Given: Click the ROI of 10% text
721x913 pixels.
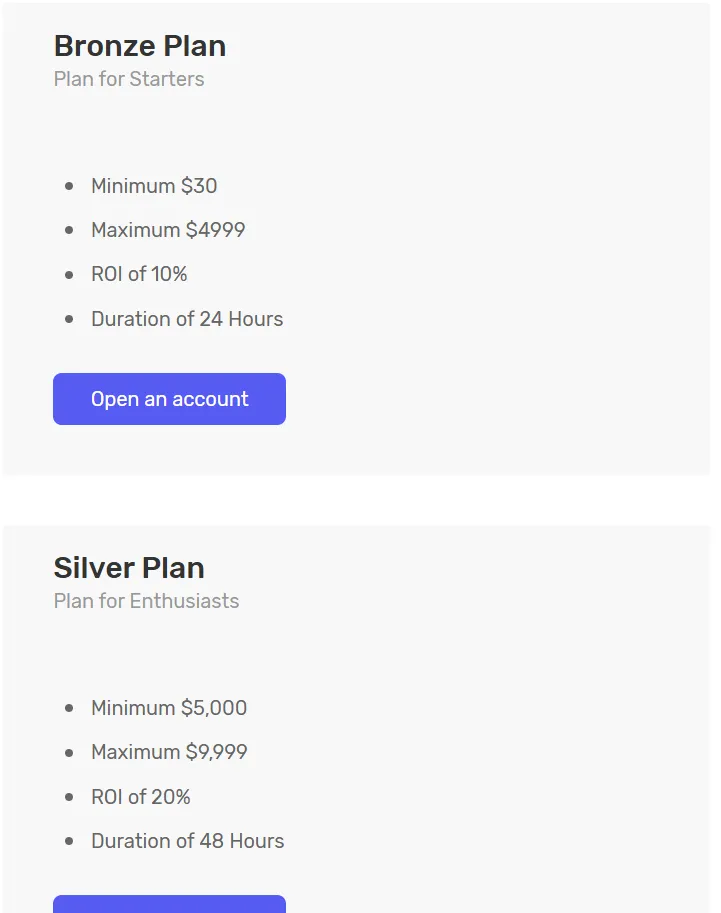Looking at the screenshot, I should coord(139,274).
